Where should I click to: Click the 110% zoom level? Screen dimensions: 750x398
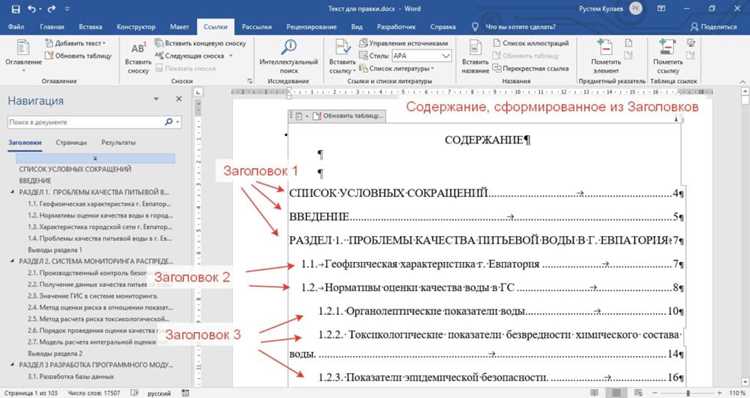(x=737, y=393)
